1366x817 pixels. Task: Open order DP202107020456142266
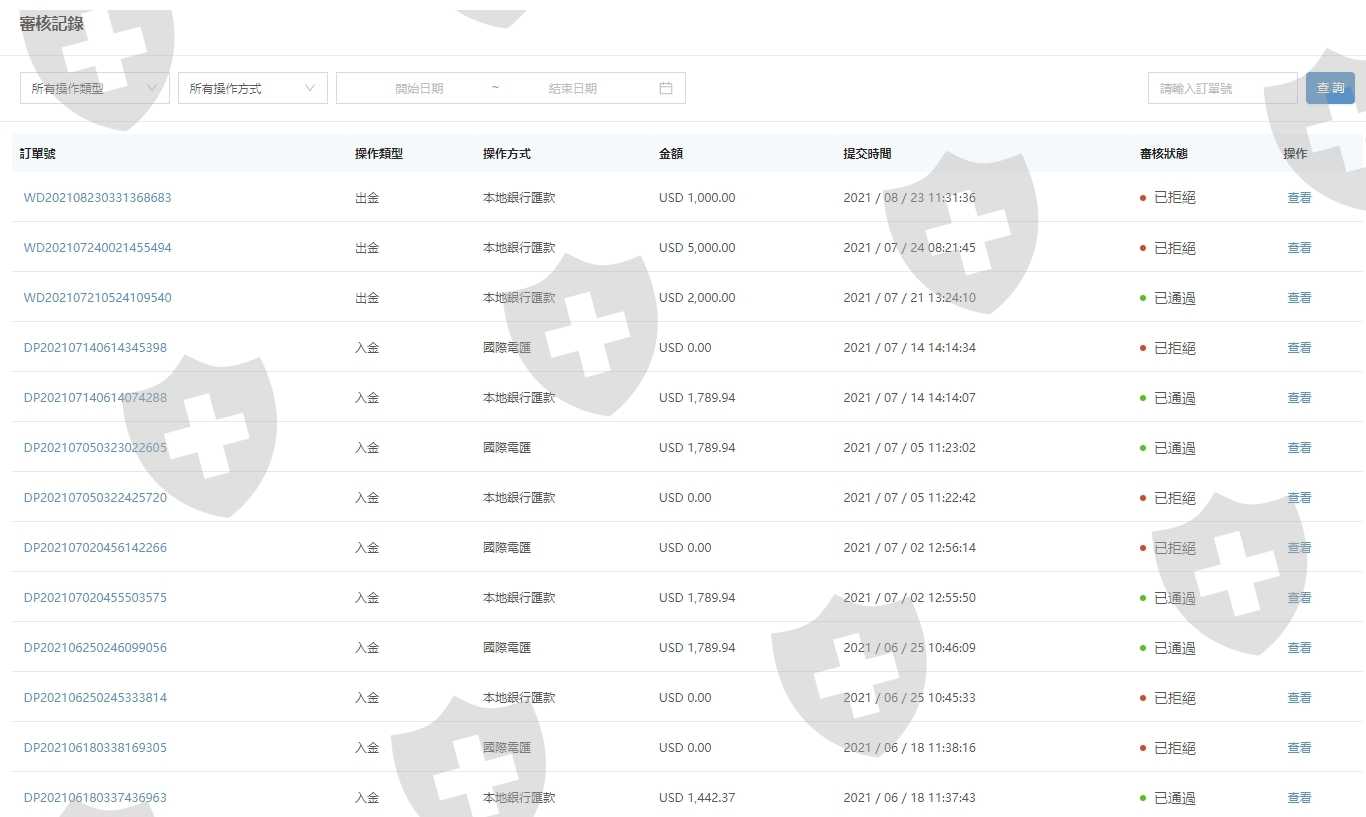tap(96, 548)
